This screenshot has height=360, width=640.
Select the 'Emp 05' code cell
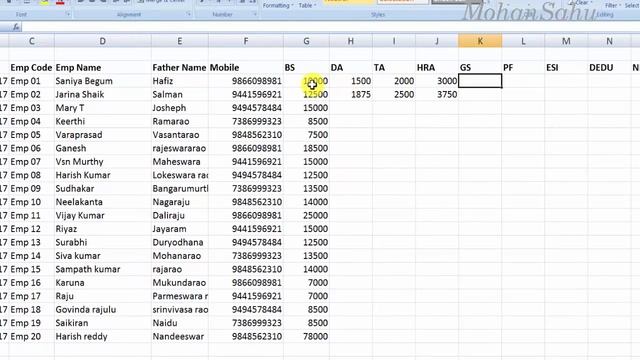coord(31,135)
